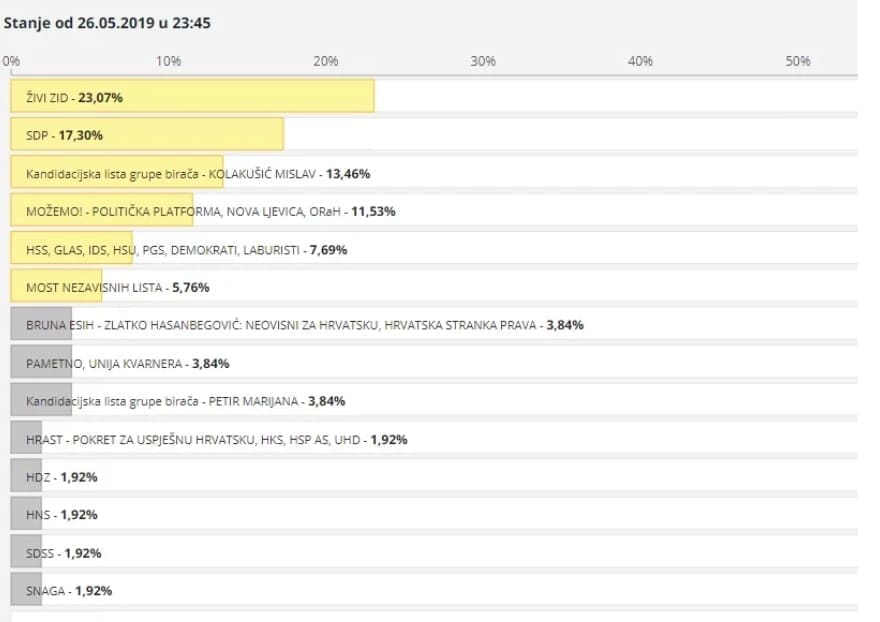Select the 30% axis marker
This screenshot has width=880, height=622.
483,62
